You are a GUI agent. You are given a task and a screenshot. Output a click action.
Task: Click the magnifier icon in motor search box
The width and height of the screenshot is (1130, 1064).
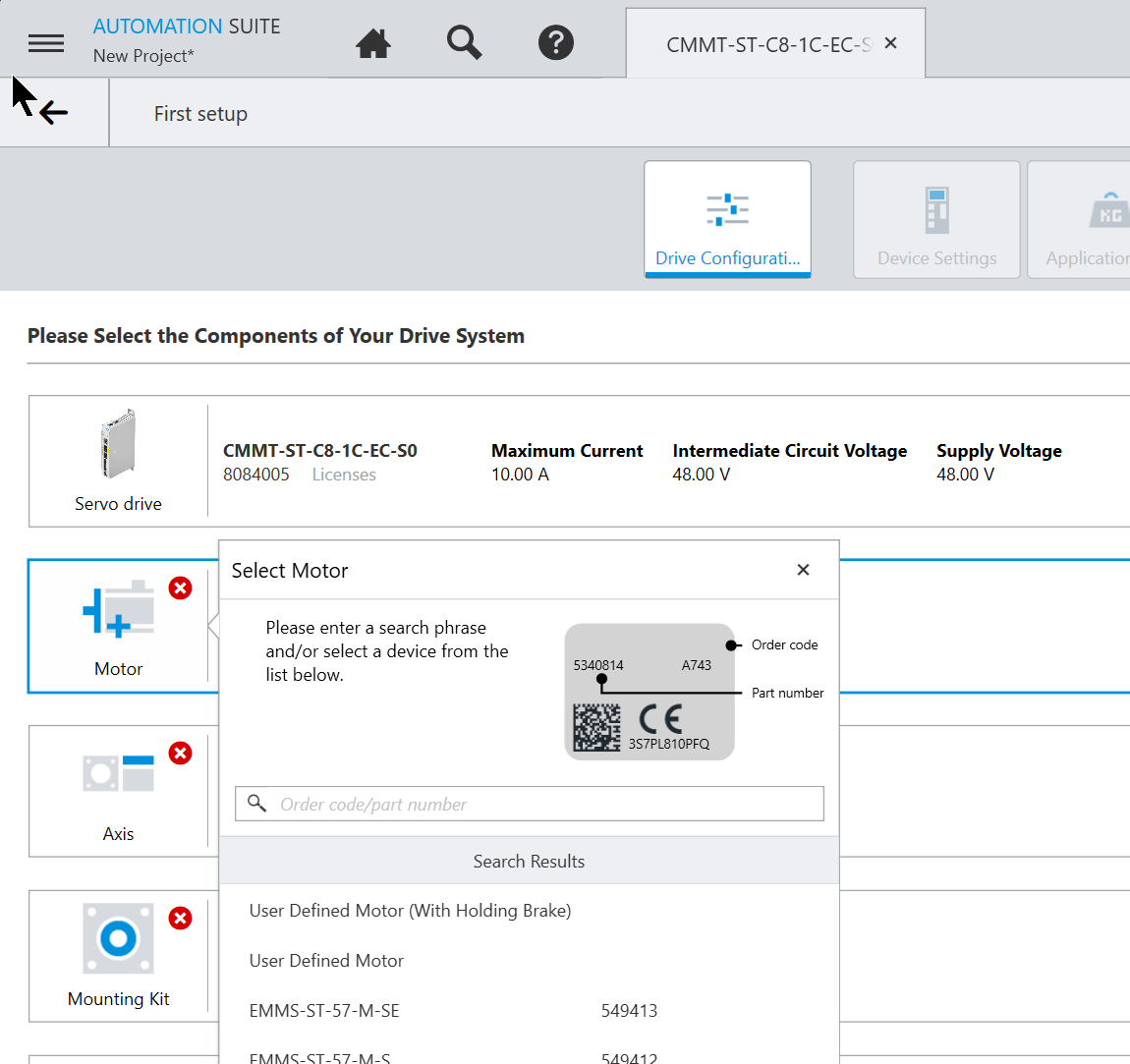pyautogui.click(x=256, y=804)
